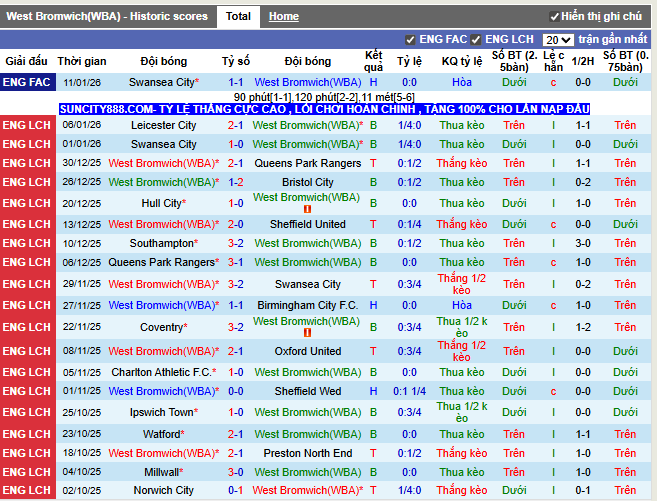Click score 0-0 in Sheffield Wed row

pyautogui.click(x=235, y=391)
